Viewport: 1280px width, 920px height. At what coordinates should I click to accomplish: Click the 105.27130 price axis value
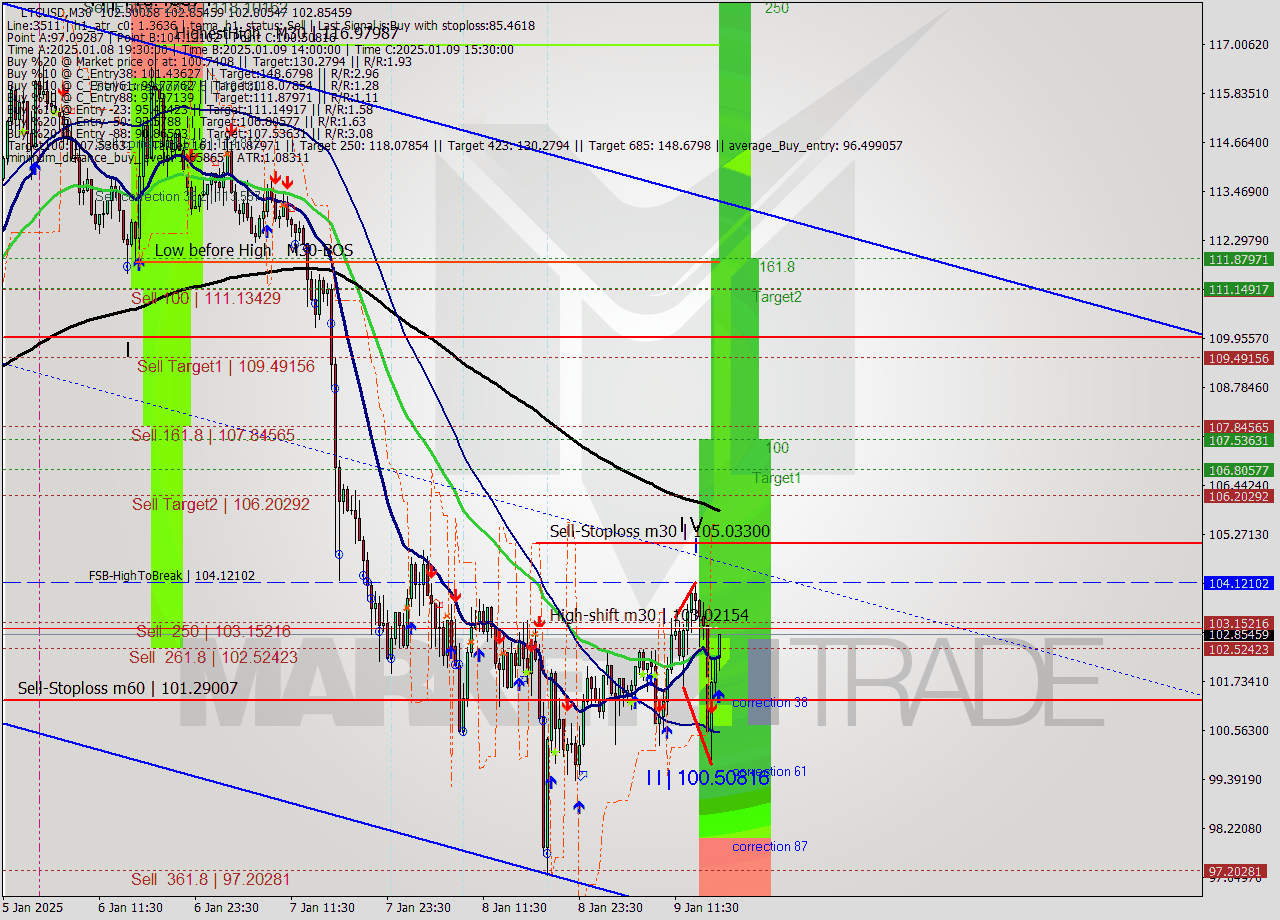click(1239, 535)
